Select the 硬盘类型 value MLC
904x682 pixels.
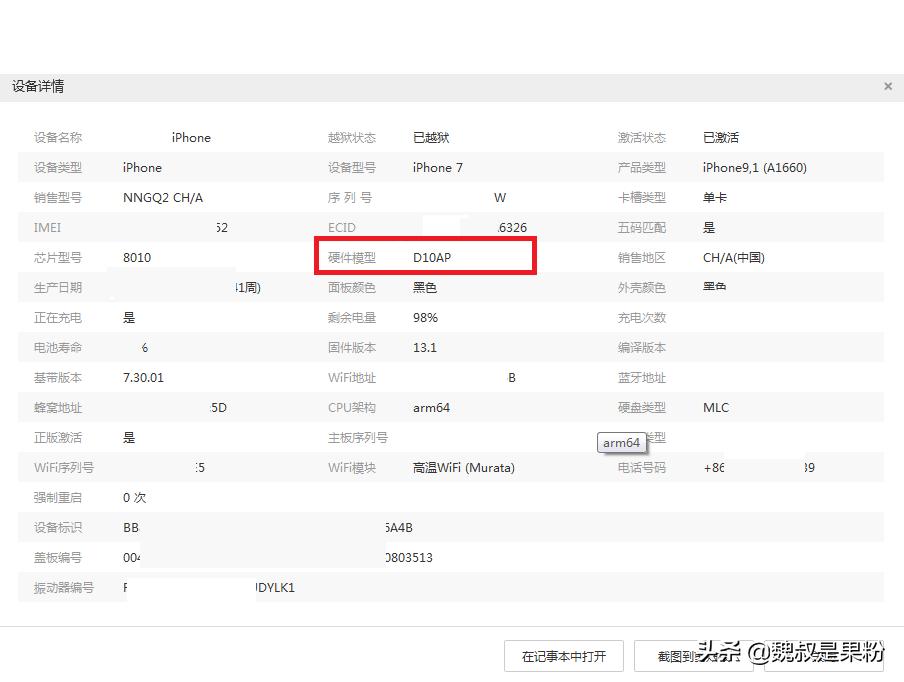(x=715, y=407)
